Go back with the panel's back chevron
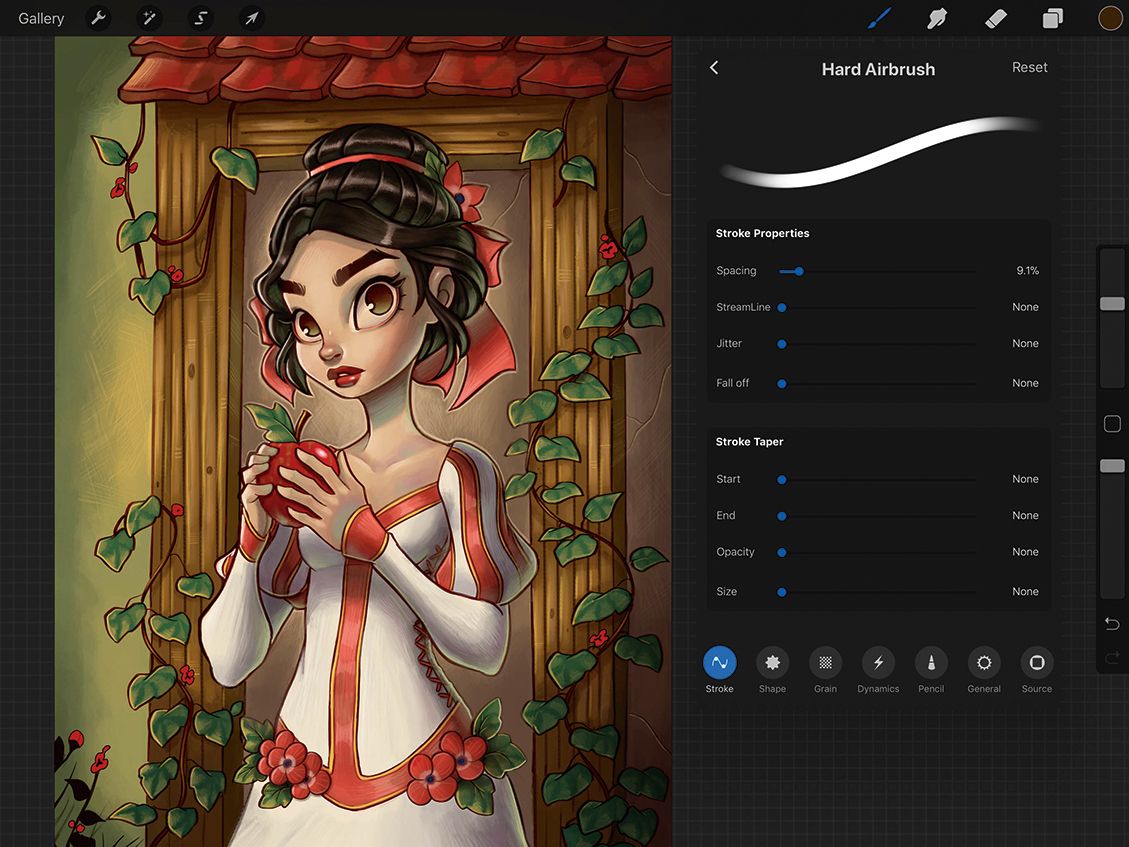 tap(714, 68)
